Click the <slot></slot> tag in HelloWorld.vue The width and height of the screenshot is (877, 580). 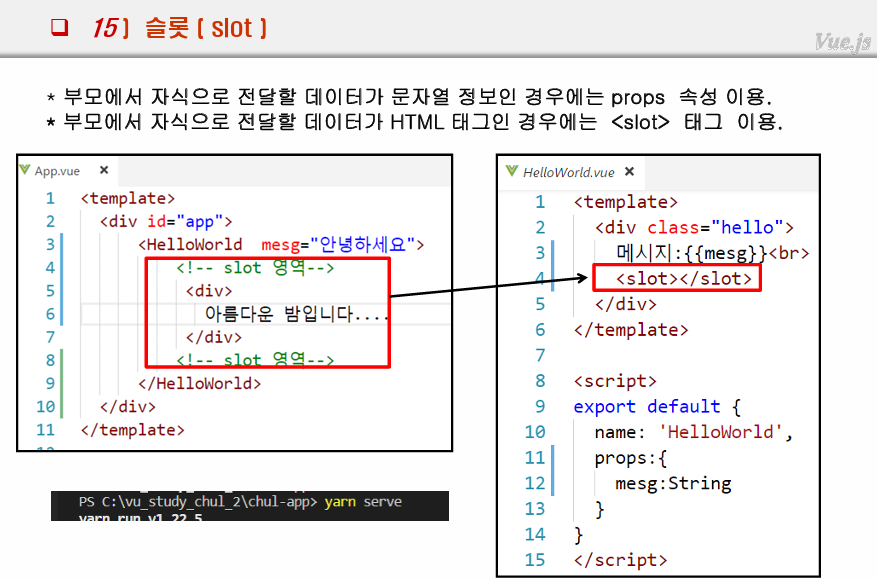[683, 278]
